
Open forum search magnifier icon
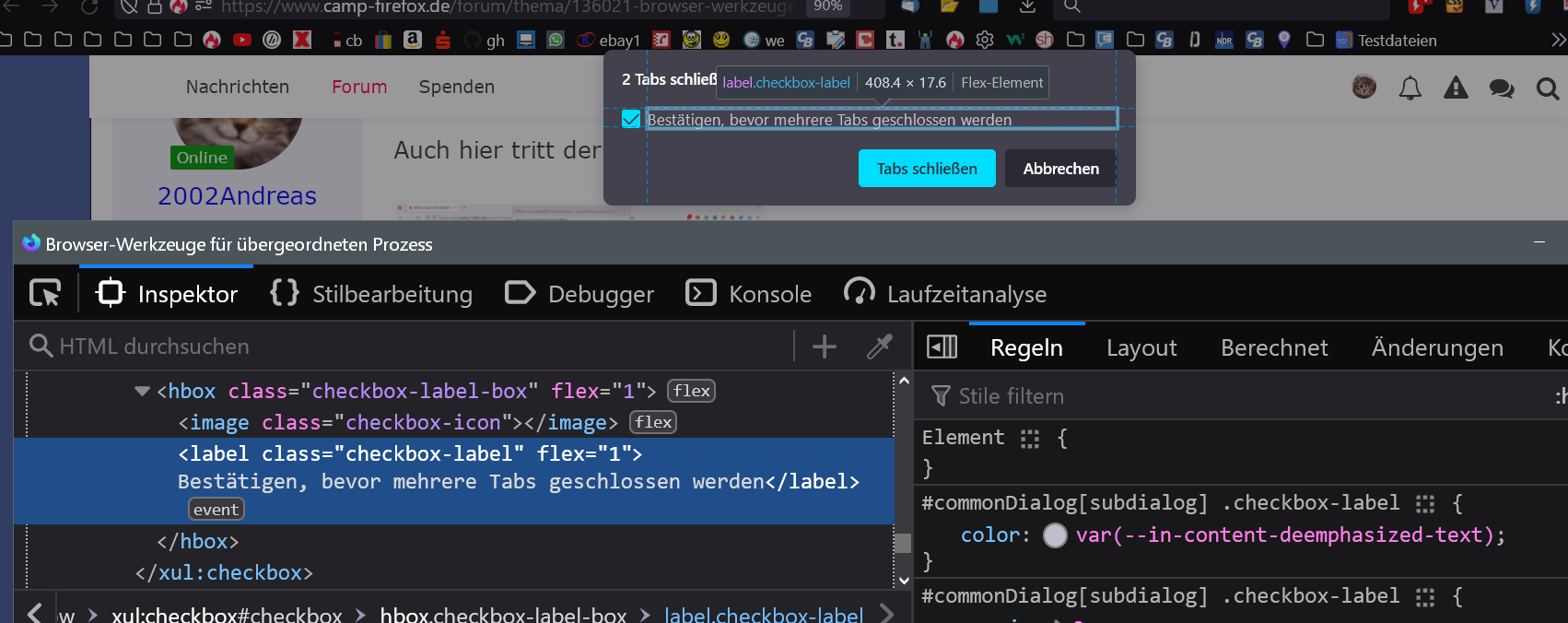(x=1547, y=88)
